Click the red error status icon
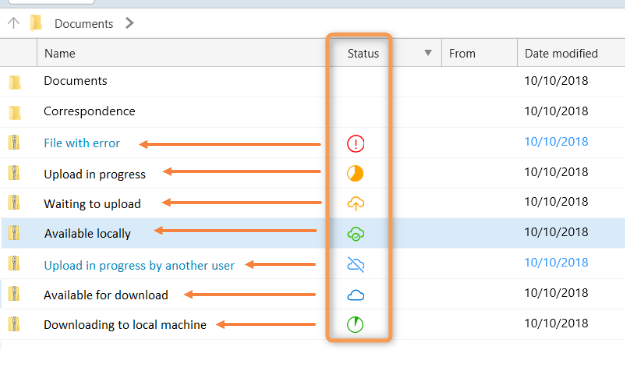Image resolution: width=625 pixels, height=366 pixels. pyautogui.click(x=355, y=144)
